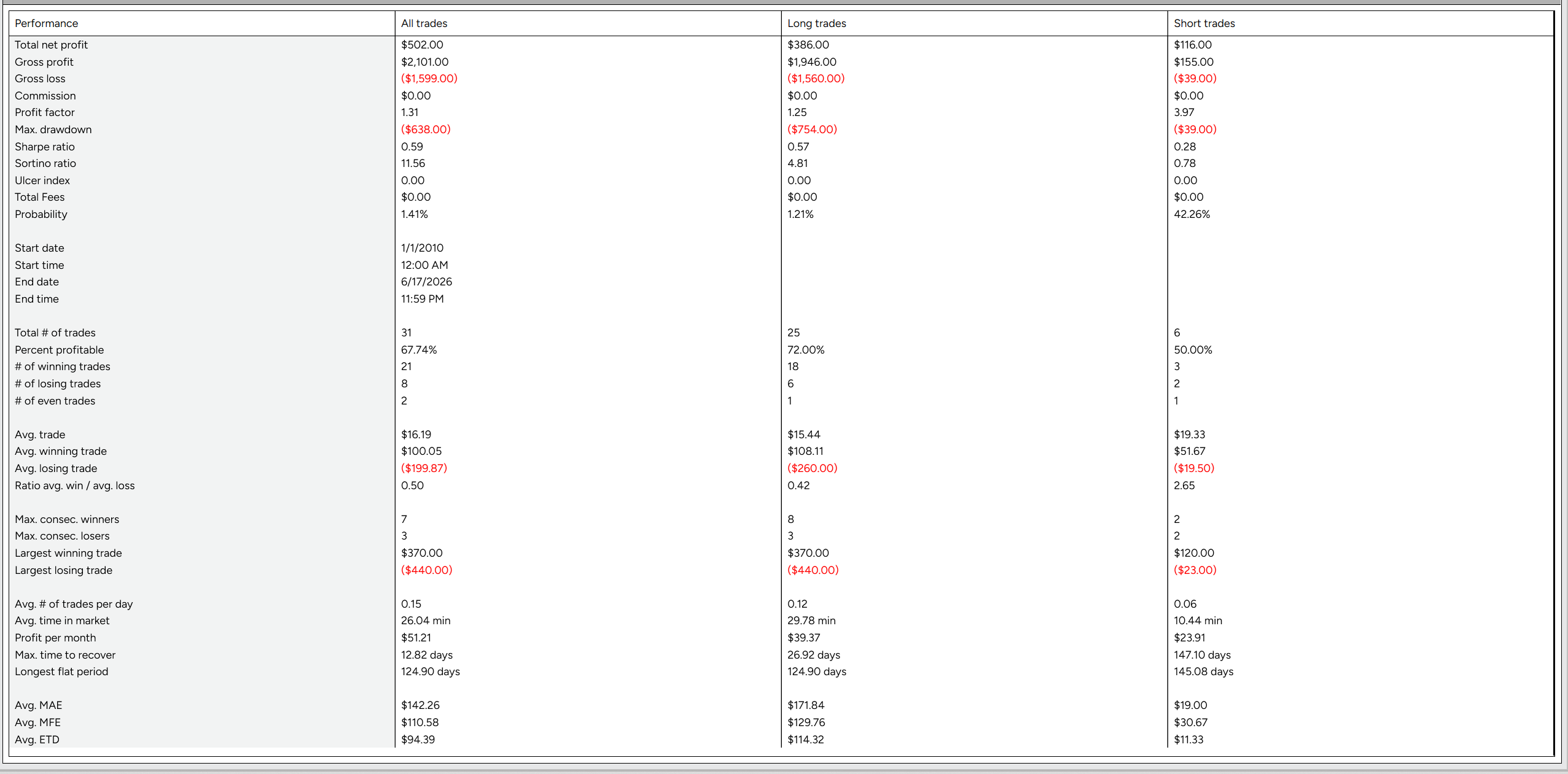Select the "($754.00)" long trades drawdown

[x=813, y=130]
